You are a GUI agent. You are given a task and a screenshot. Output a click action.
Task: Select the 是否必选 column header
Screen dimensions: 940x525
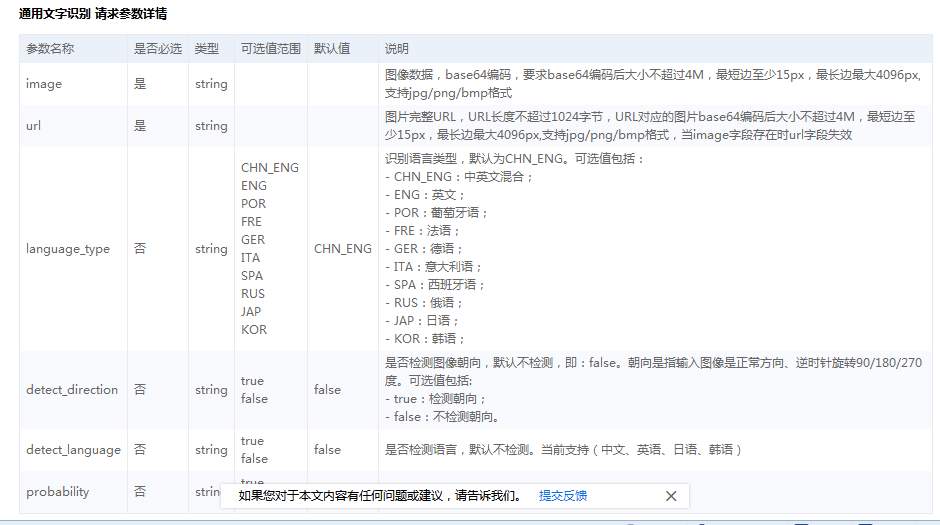point(157,49)
